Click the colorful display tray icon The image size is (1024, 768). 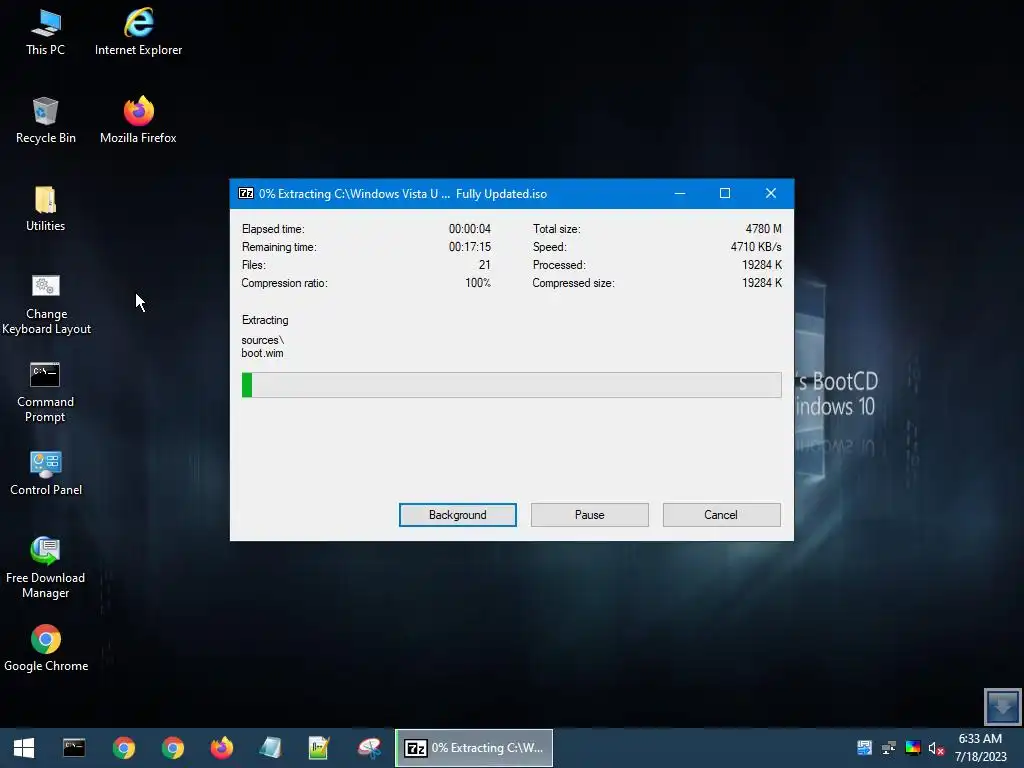coord(913,748)
